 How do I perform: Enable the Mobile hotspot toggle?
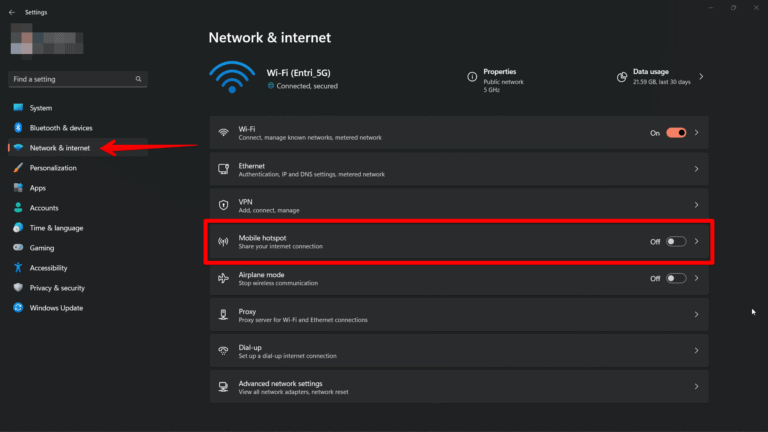[676, 242]
